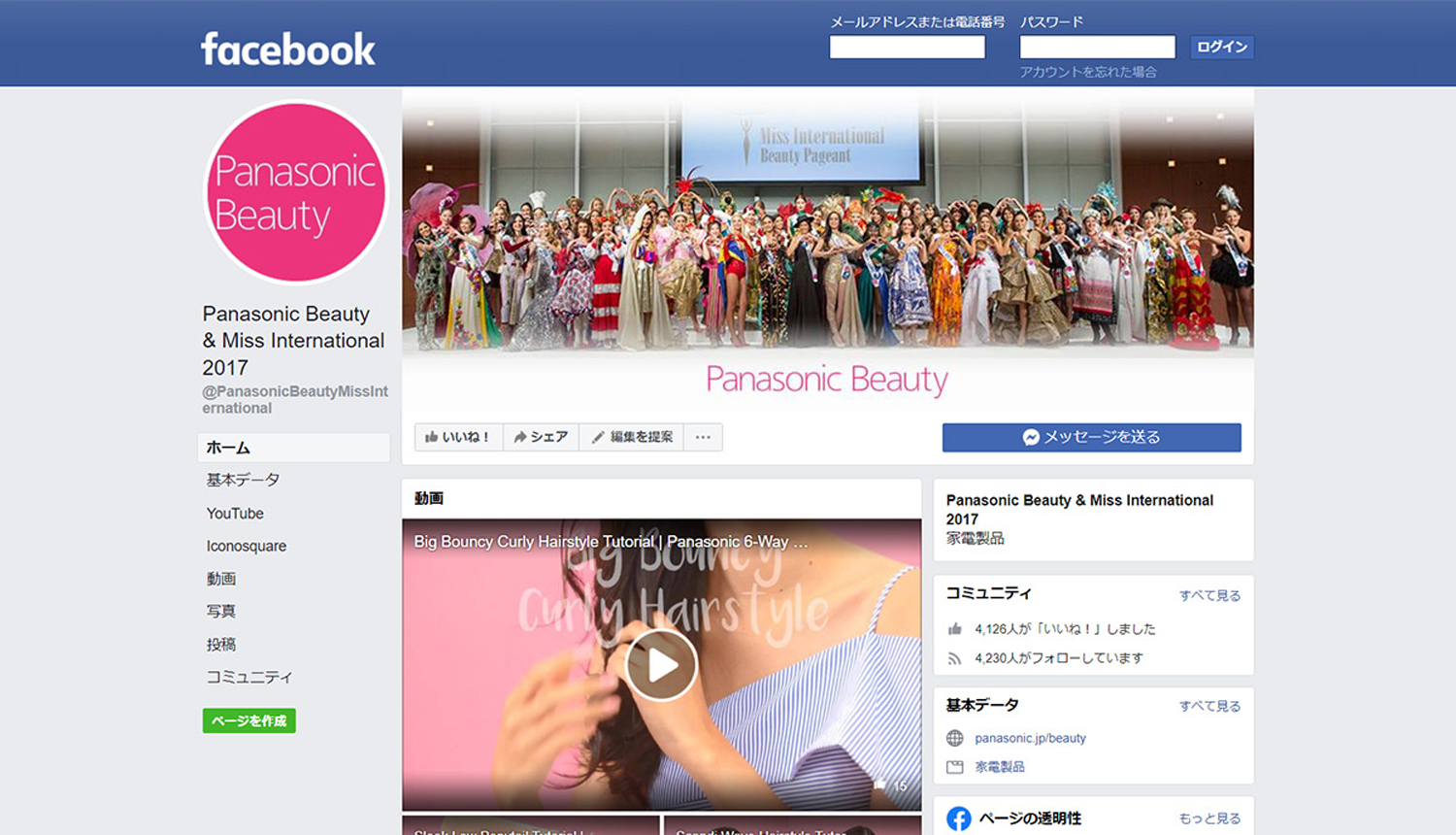Click the green ページを作成 button
The image size is (1456, 835).
click(x=249, y=720)
